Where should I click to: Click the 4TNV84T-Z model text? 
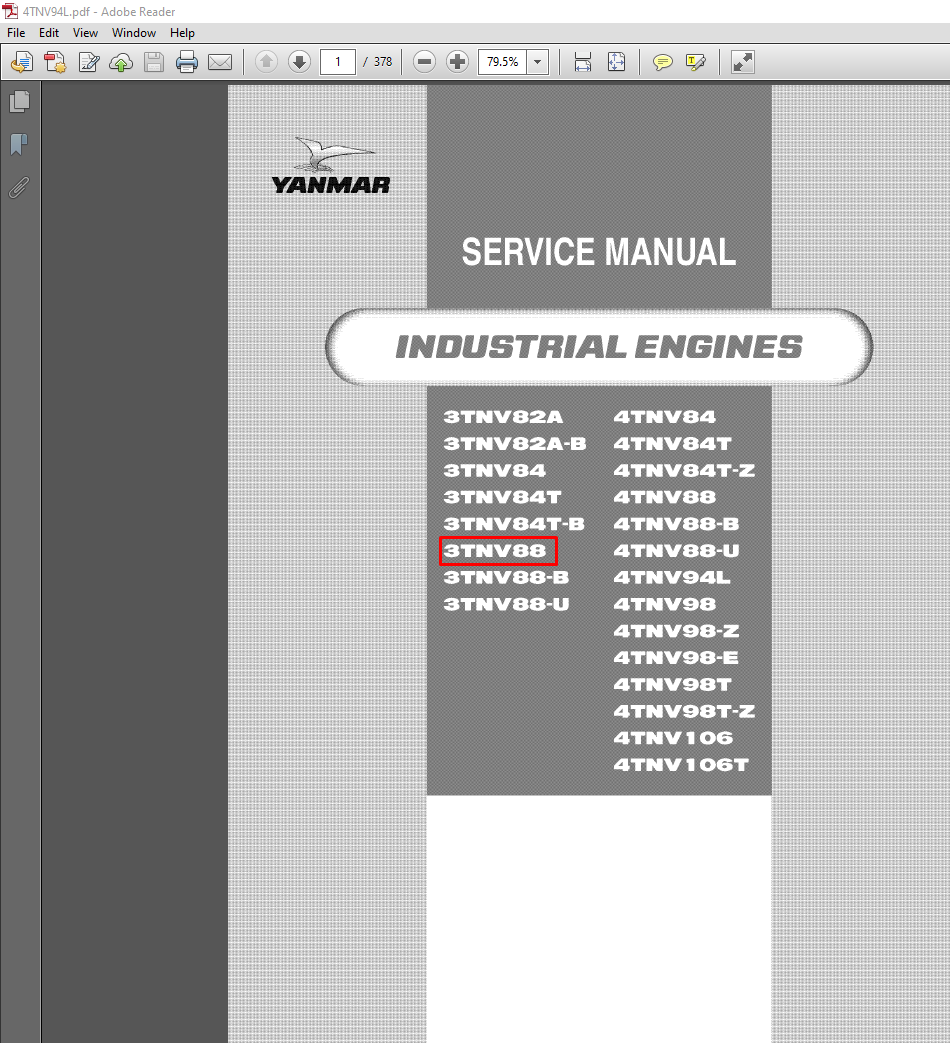pos(684,470)
